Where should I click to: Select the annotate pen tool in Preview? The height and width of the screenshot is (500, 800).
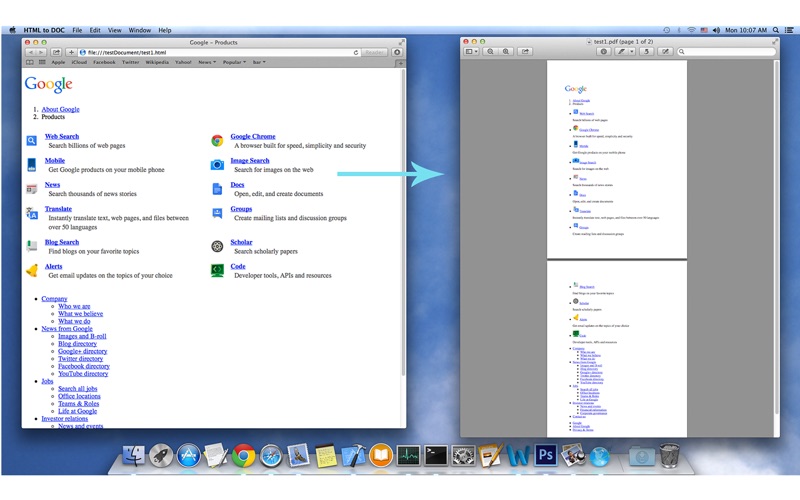coord(621,52)
